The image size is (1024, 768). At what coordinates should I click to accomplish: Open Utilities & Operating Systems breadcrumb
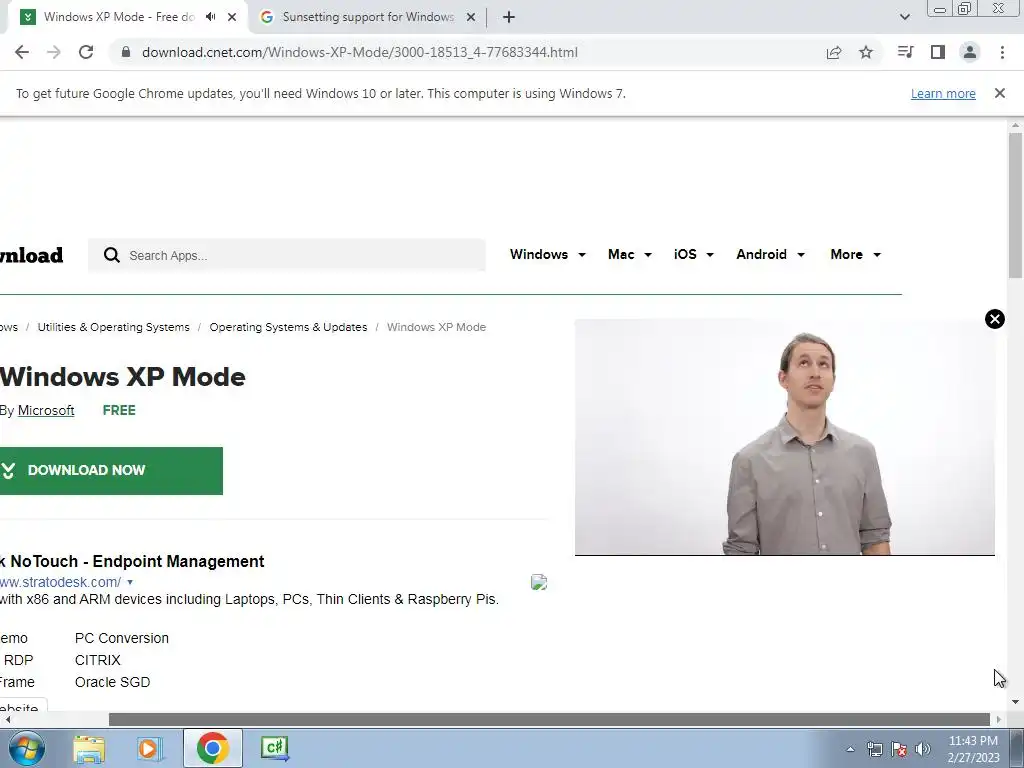tap(114, 327)
